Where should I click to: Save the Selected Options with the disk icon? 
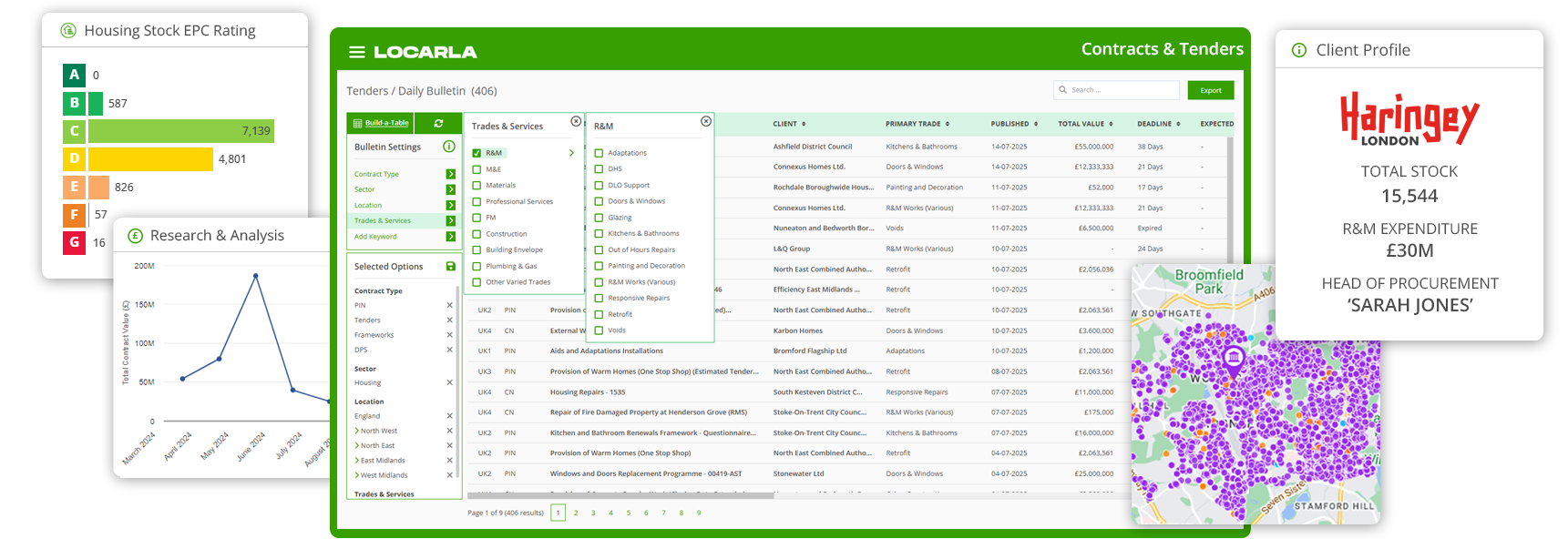pos(450,266)
